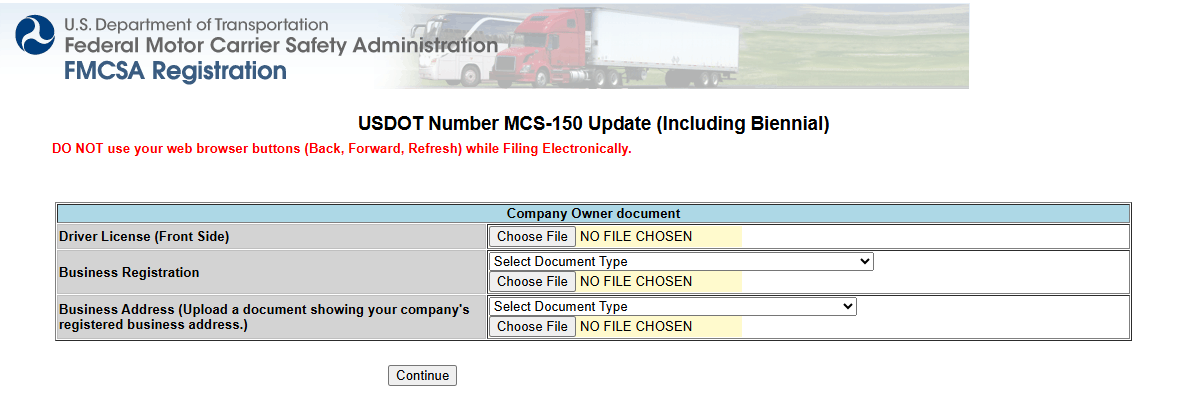
Task: Click the white bus in the banner
Action: pyautogui.click(x=455, y=48)
